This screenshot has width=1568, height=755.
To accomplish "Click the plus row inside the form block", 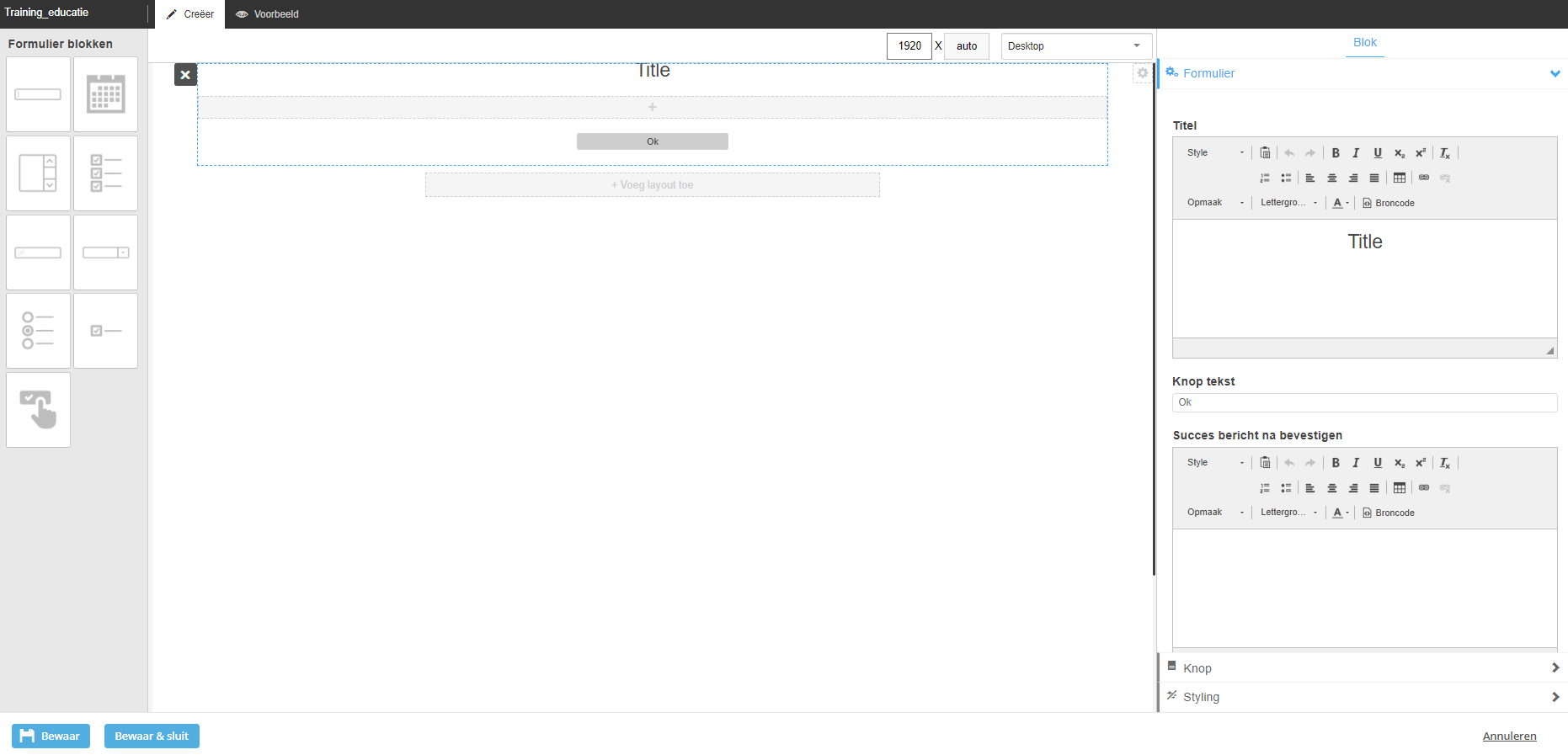I will pyautogui.click(x=653, y=107).
